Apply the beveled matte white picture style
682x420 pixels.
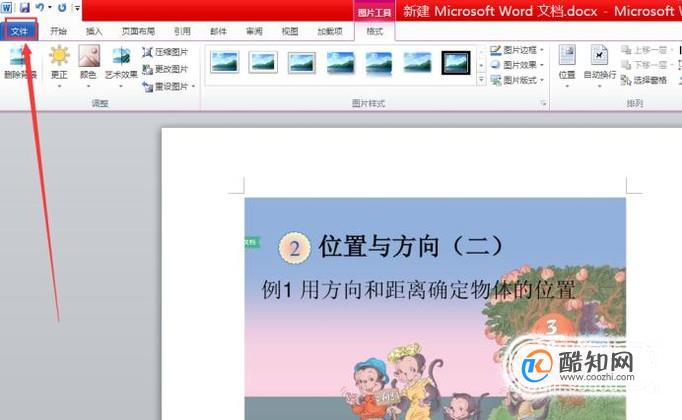[263, 62]
